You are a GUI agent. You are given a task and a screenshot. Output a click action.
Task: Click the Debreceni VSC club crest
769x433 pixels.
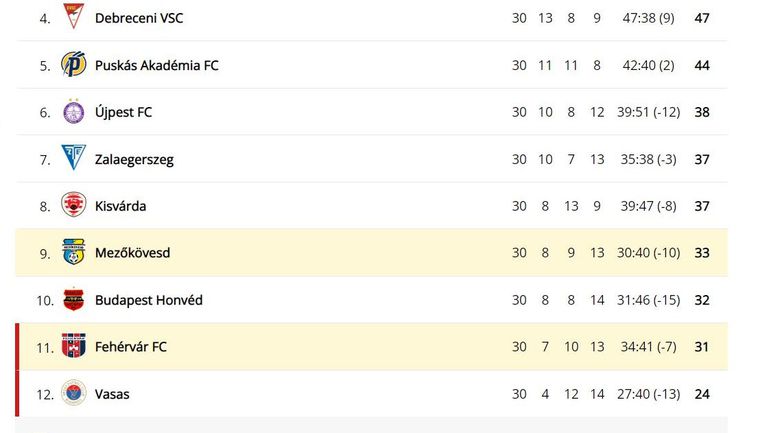click(x=74, y=16)
